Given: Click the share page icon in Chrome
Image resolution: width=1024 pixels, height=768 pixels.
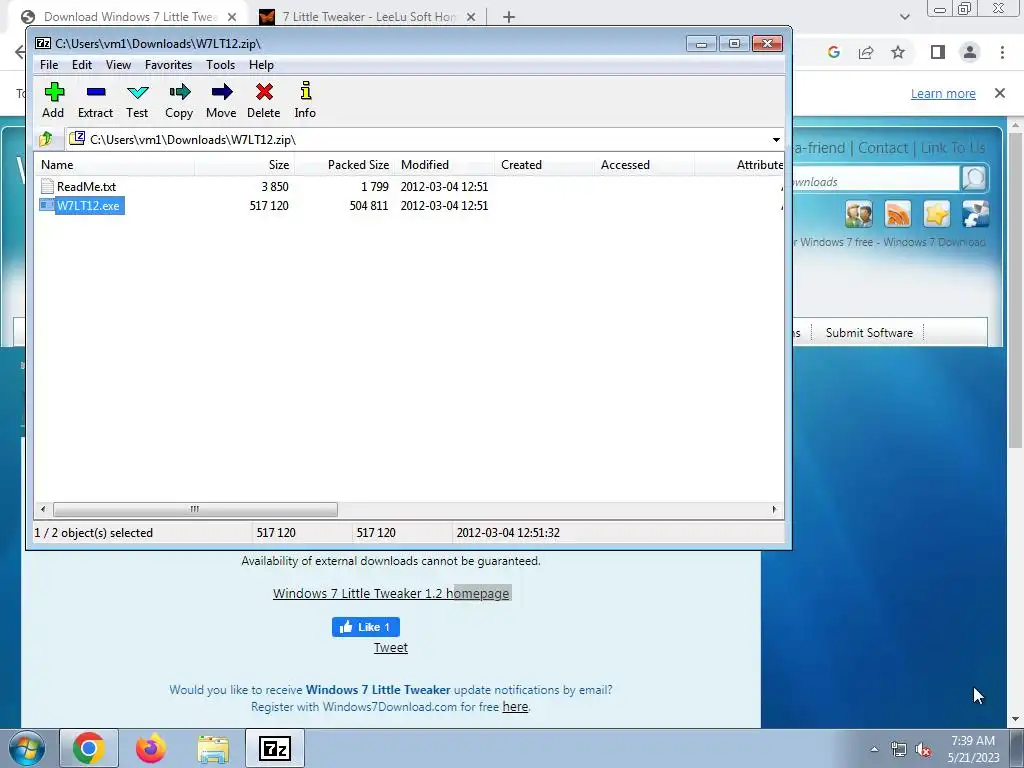Looking at the screenshot, I should point(866,52).
